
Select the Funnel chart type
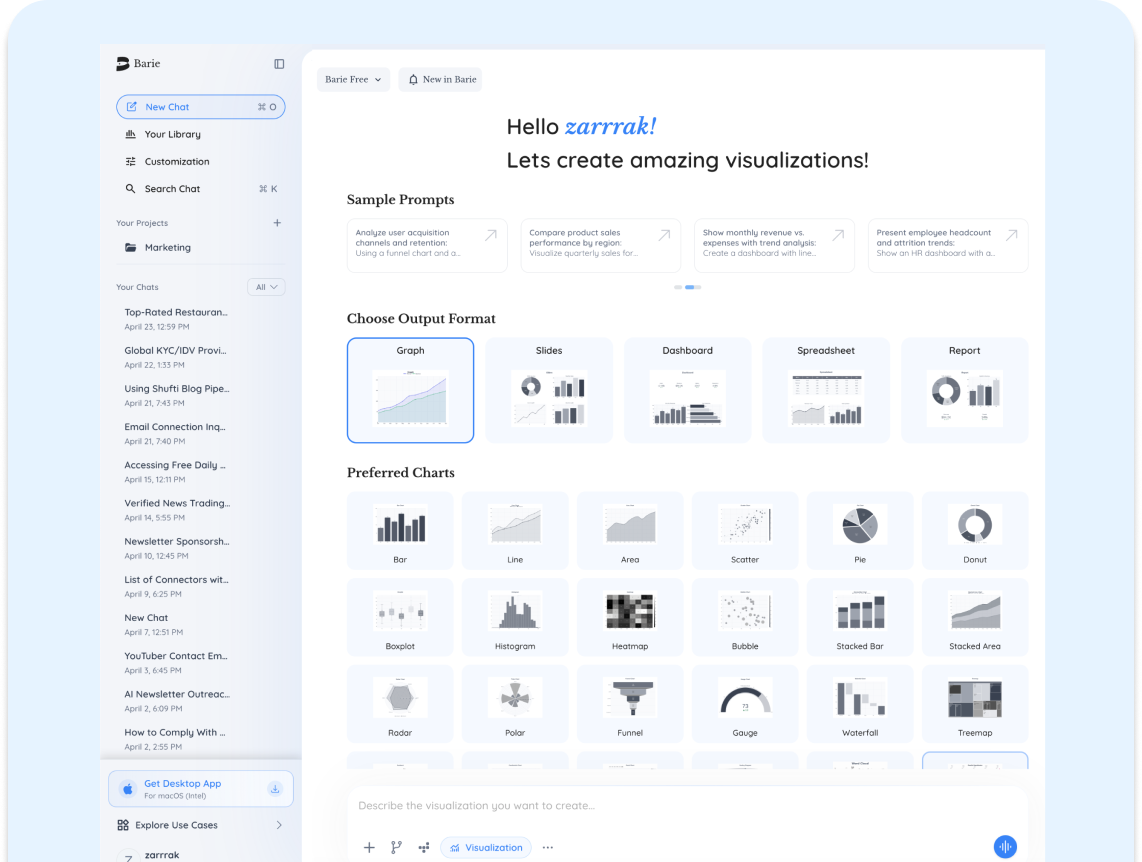(x=630, y=703)
